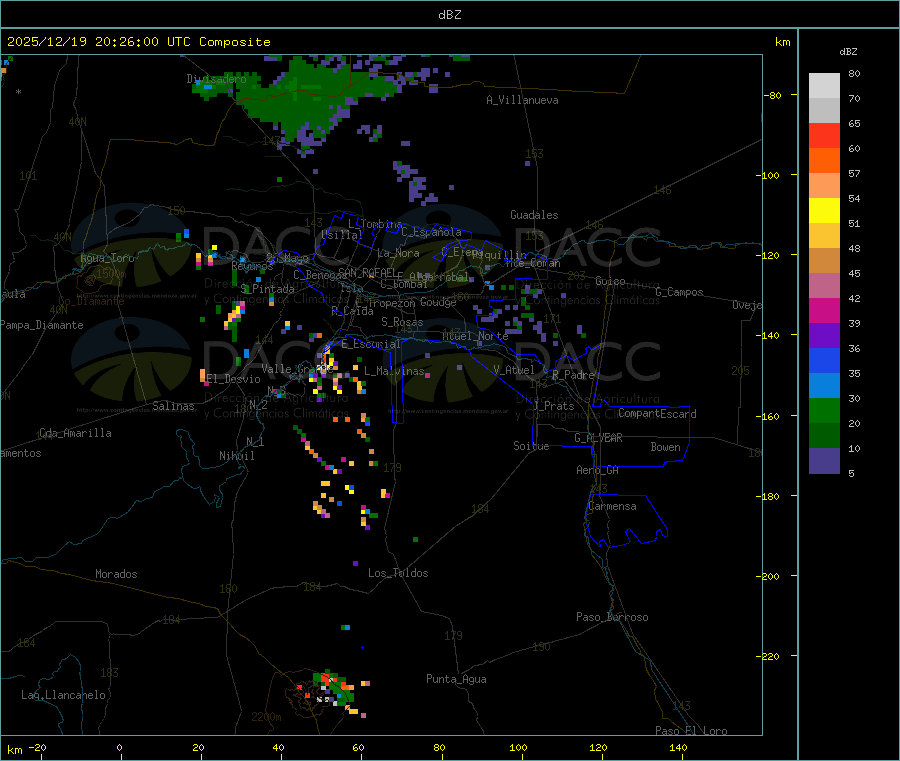Click the 'Los_Toldos' label
Viewport: 900px width, 761px height.
pyautogui.click(x=398, y=573)
